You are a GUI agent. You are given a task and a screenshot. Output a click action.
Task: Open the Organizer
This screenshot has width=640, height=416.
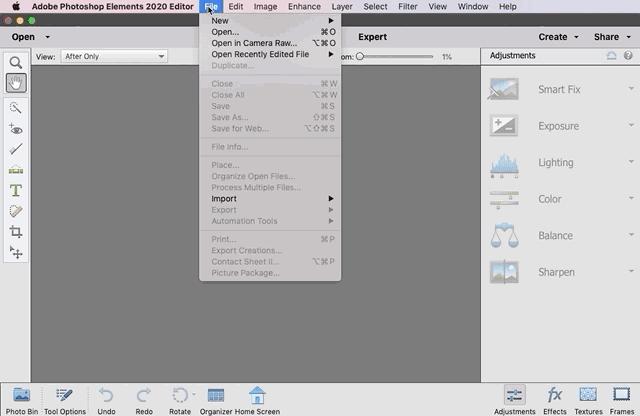pos(216,400)
